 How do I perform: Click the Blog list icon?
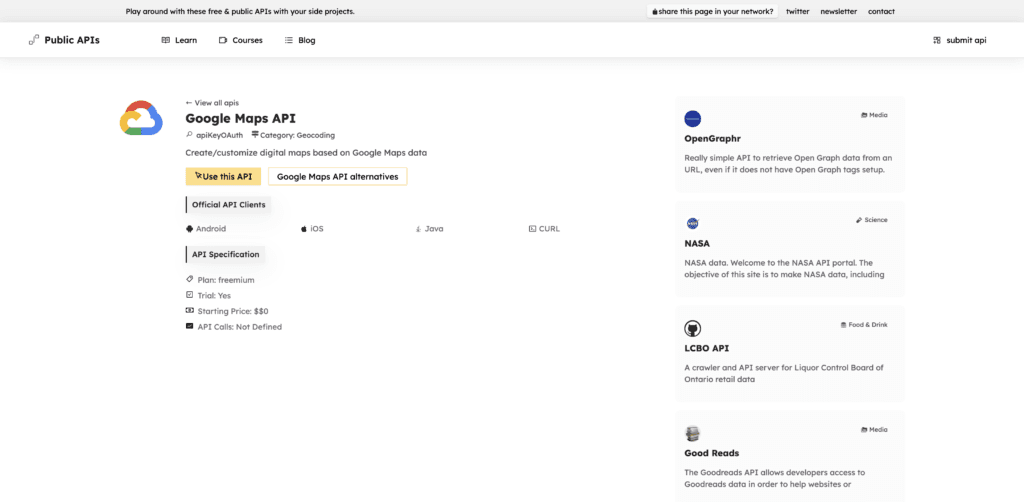[289, 40]
